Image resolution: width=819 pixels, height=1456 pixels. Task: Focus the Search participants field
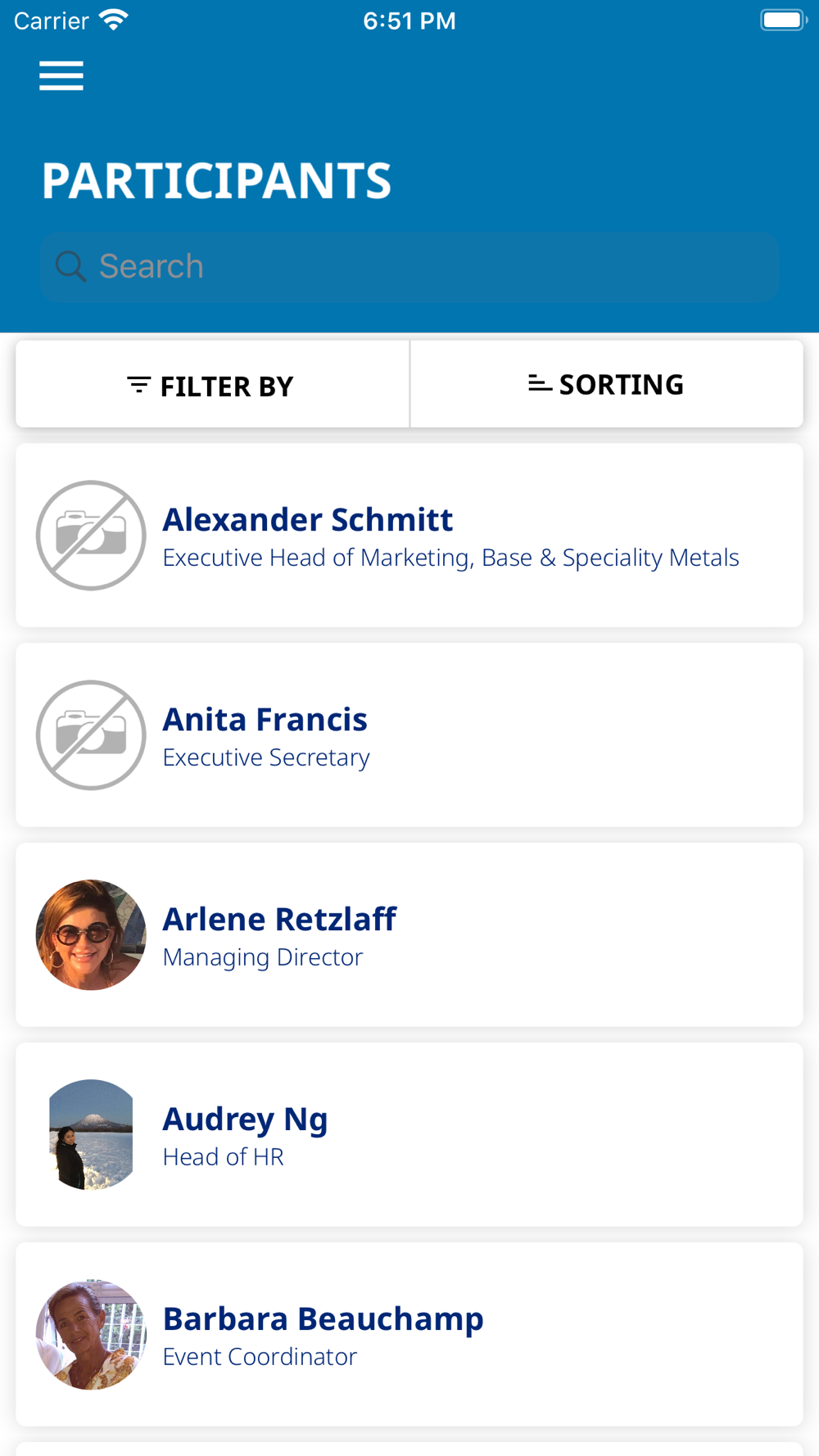[409, 267]
